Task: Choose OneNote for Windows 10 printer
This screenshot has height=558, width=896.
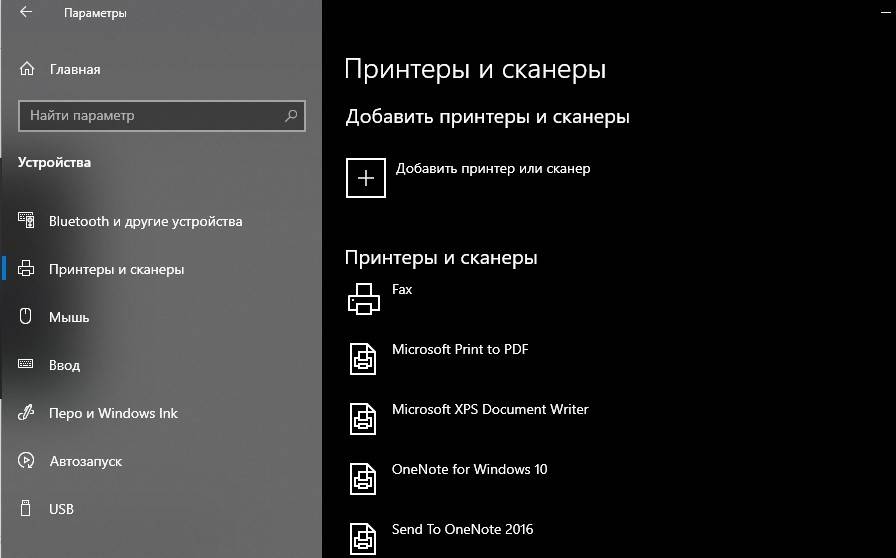Action: pyautogui.click(x=469, y=470)
